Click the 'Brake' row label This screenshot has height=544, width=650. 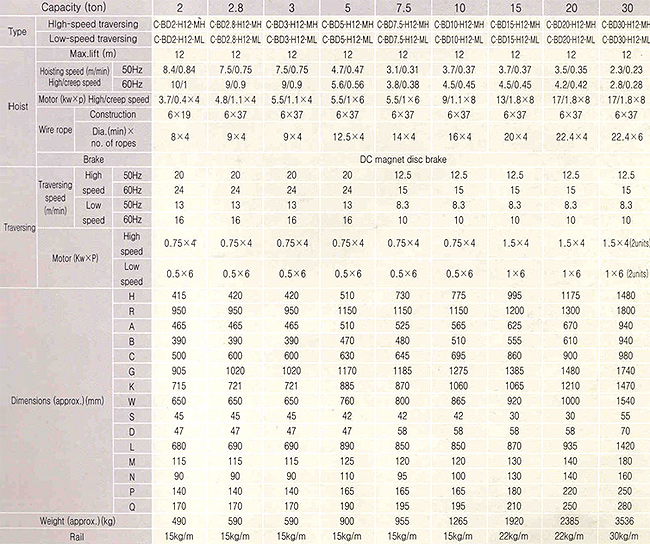(x=94, y=159)
